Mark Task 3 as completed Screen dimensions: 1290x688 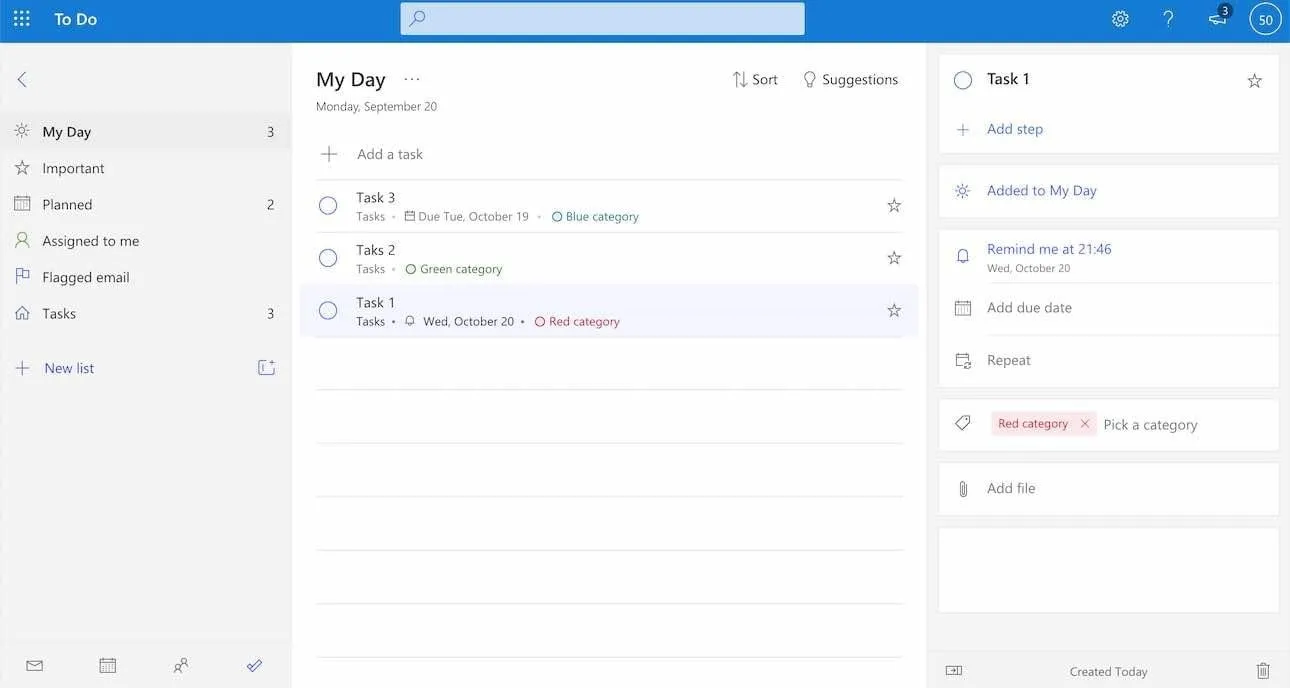pyautogui.click(x=328, y=206)
